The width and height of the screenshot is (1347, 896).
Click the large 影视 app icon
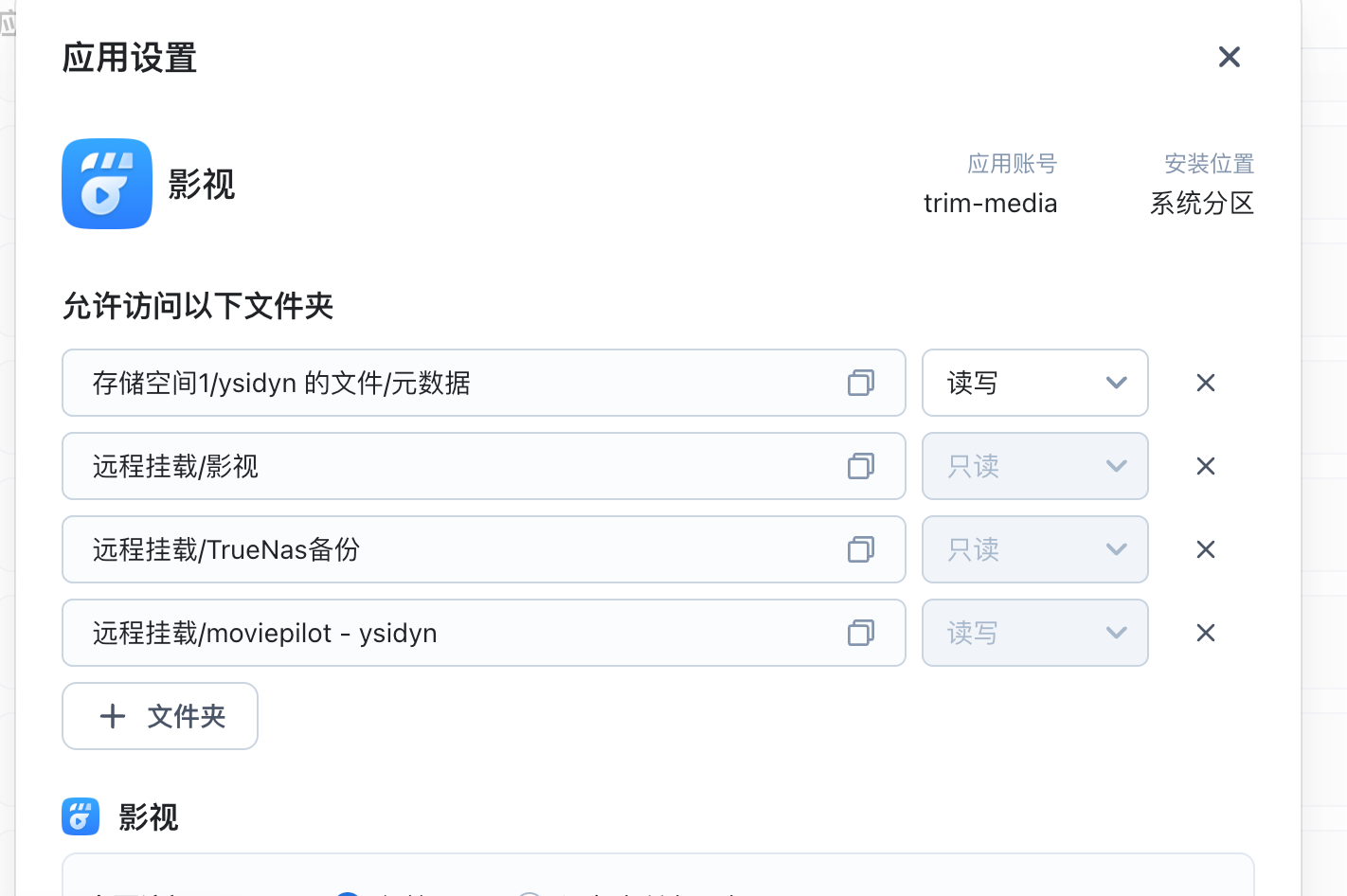click(107, 184)
